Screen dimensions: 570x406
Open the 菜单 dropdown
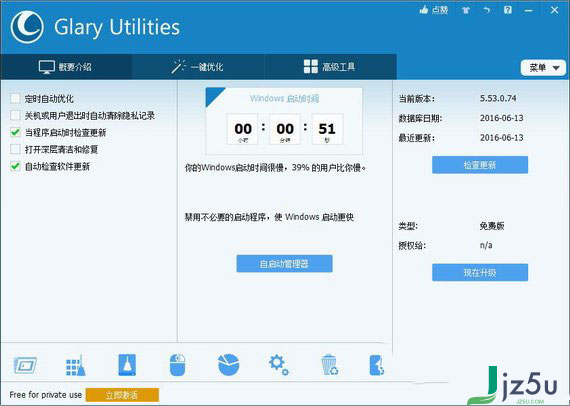[543, 68]
